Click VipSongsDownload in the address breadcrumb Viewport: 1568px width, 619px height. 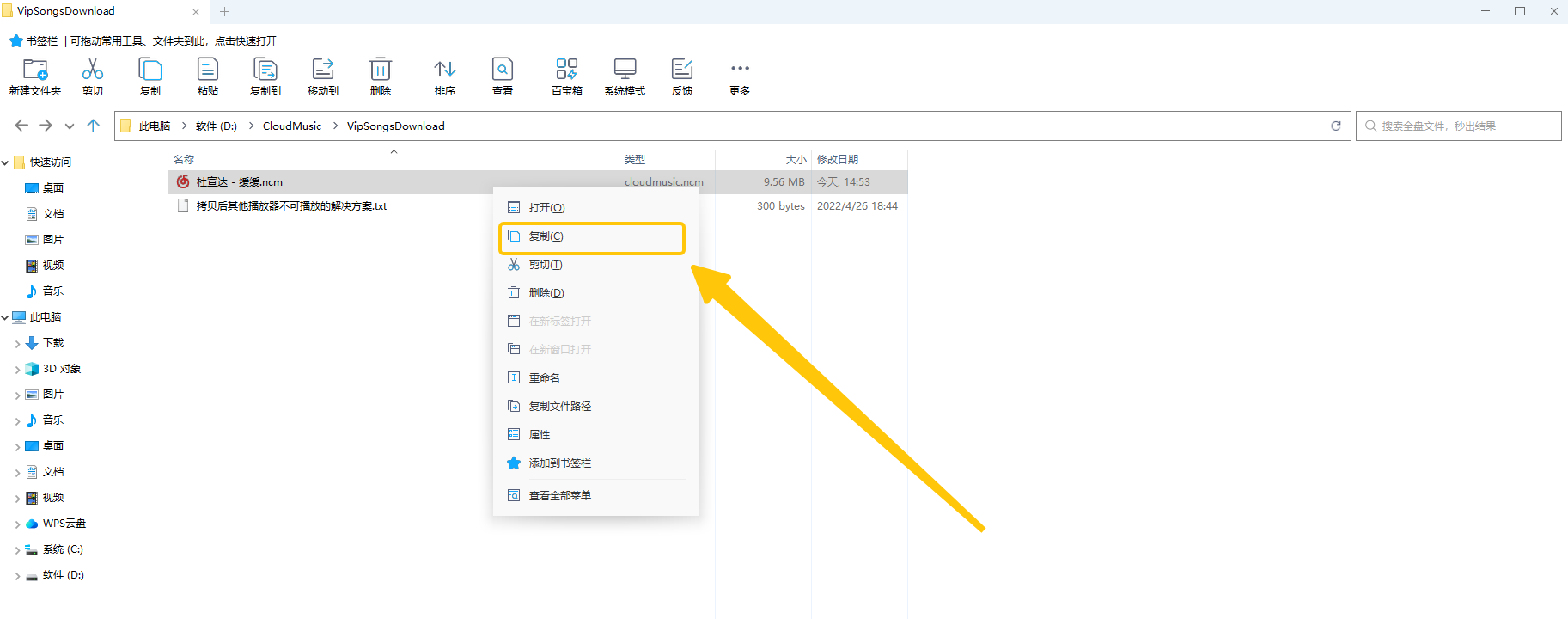396,126
